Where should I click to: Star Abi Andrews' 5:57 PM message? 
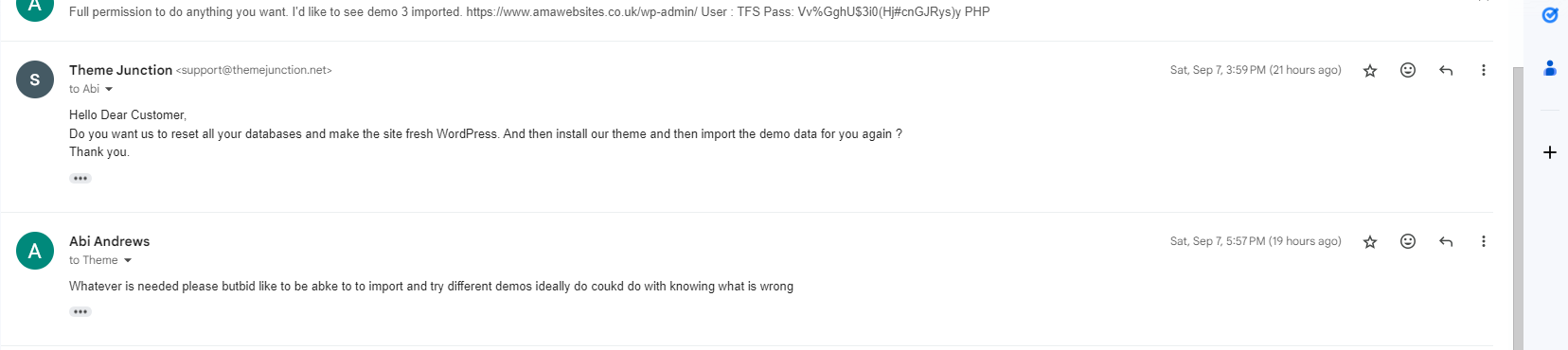pos(1369,242)
